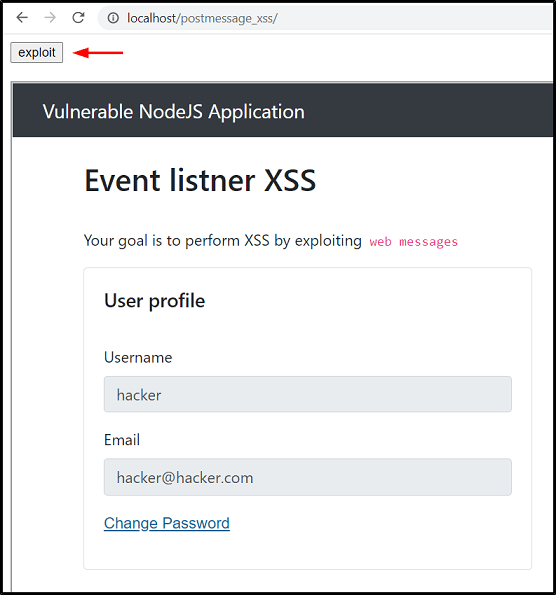Click the text 'Your goal is to perform XSS'
This screenshot has height=595, width=556.
point(176,241)
